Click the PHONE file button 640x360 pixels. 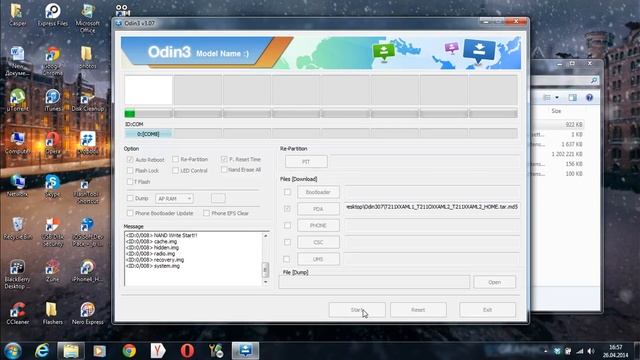pyautogui.click(x=318, y=225)
